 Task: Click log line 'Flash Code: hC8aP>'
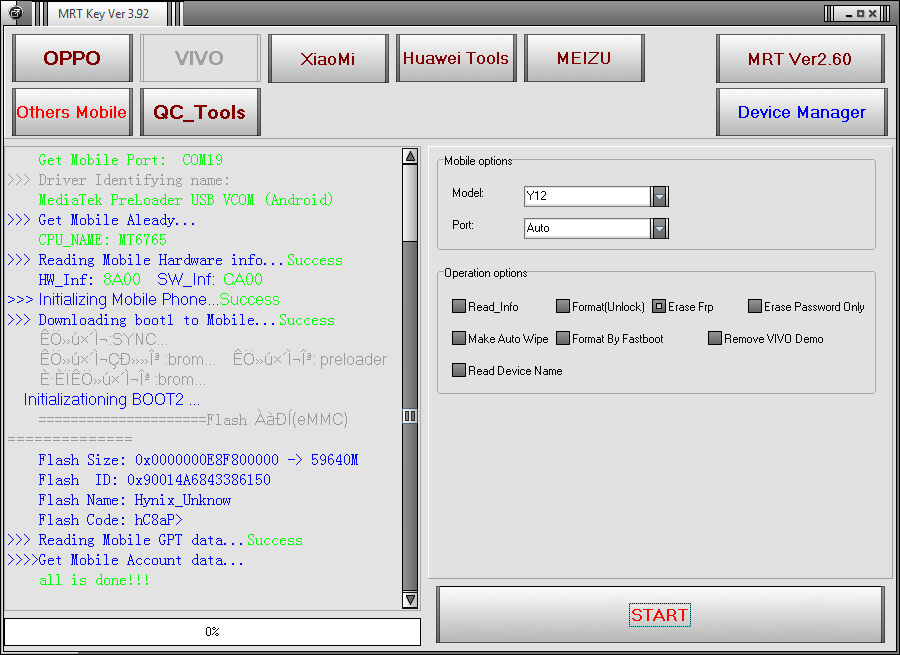[x=110, y=520]
